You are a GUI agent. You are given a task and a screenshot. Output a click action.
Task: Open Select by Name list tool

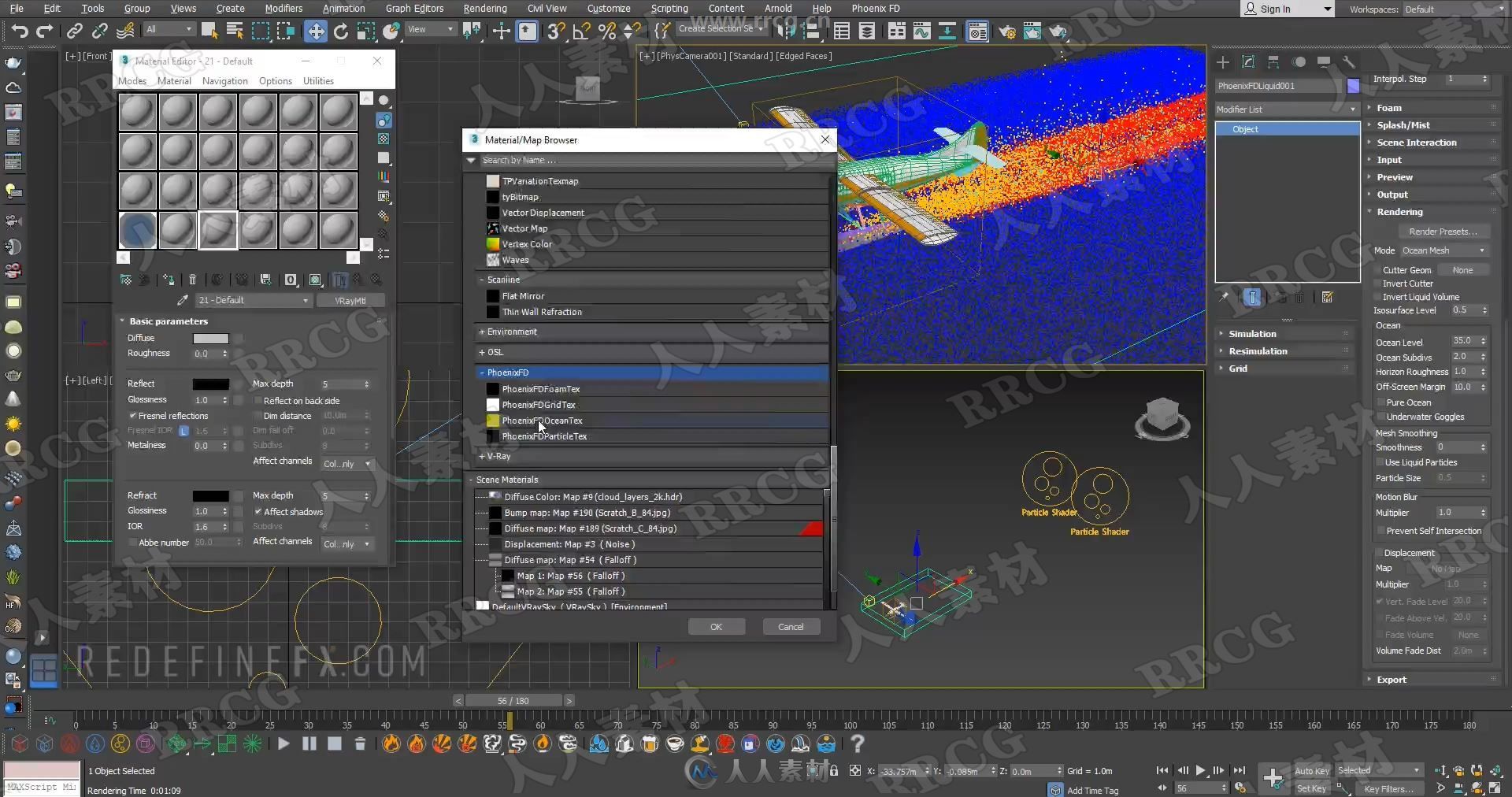(235, 31)
